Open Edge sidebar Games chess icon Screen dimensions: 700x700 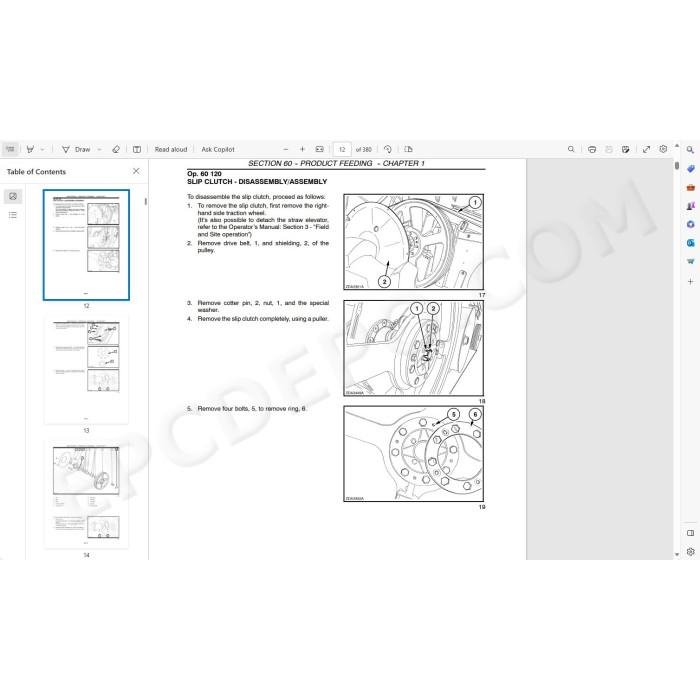[x=691, y=206]
